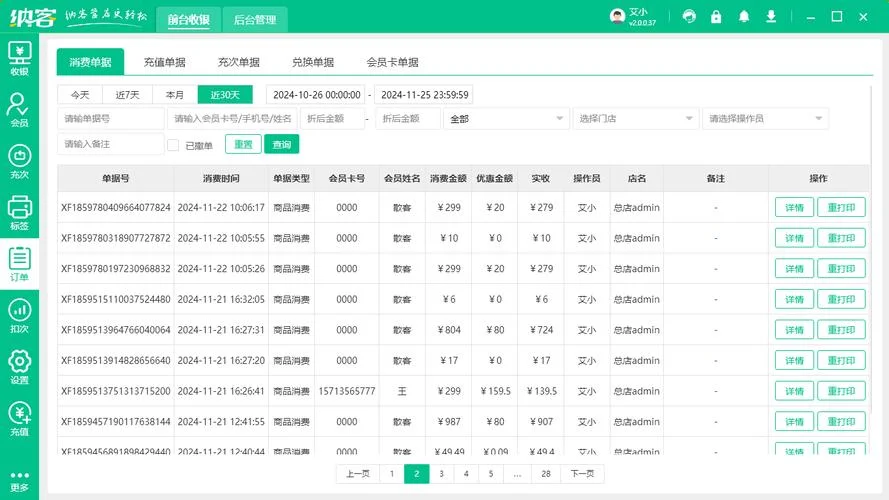
Task: Click the ¥159.5 discount amount cell
Action: point(495,391)
